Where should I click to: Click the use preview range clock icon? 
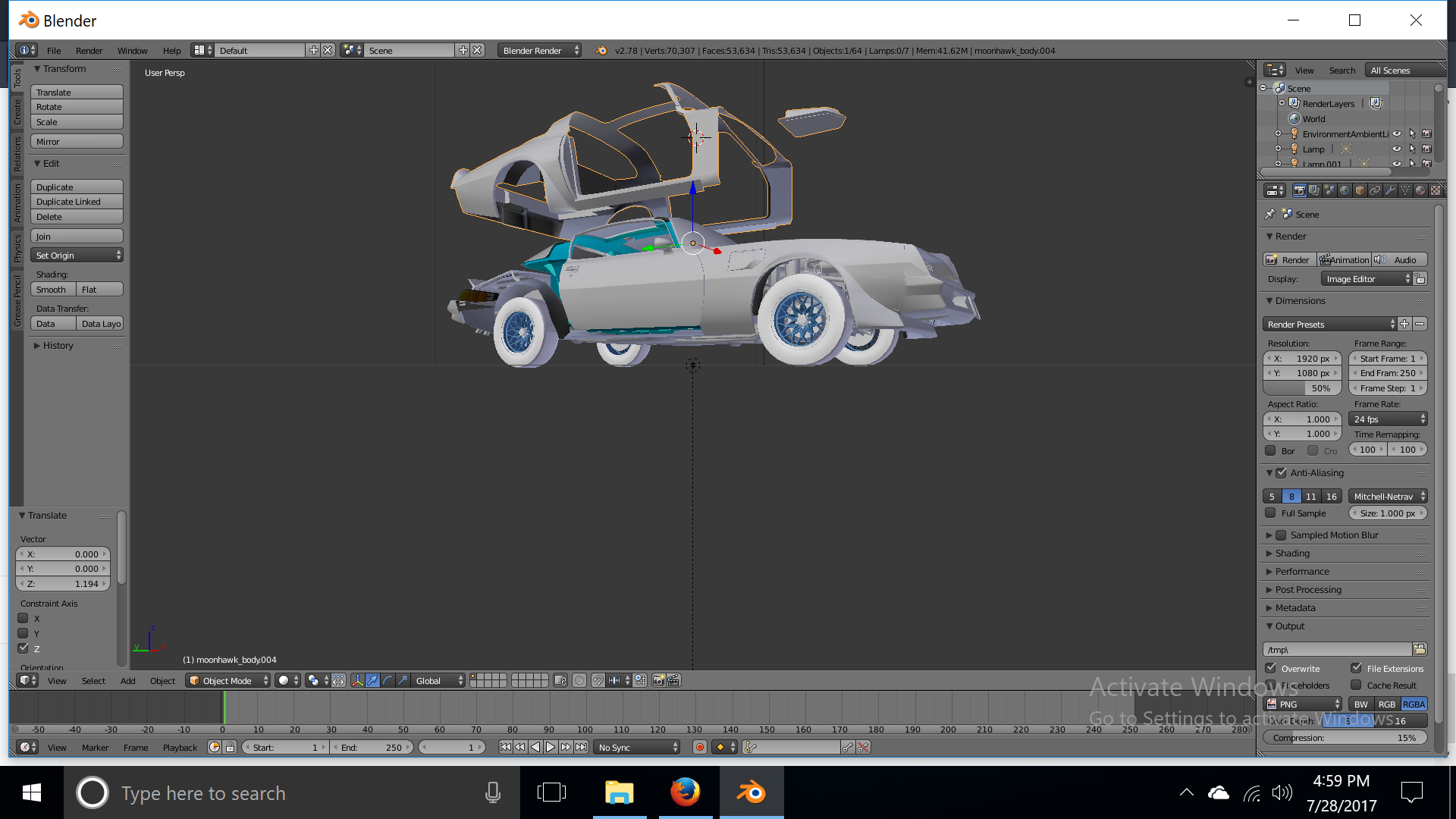(x=214, y=747)
